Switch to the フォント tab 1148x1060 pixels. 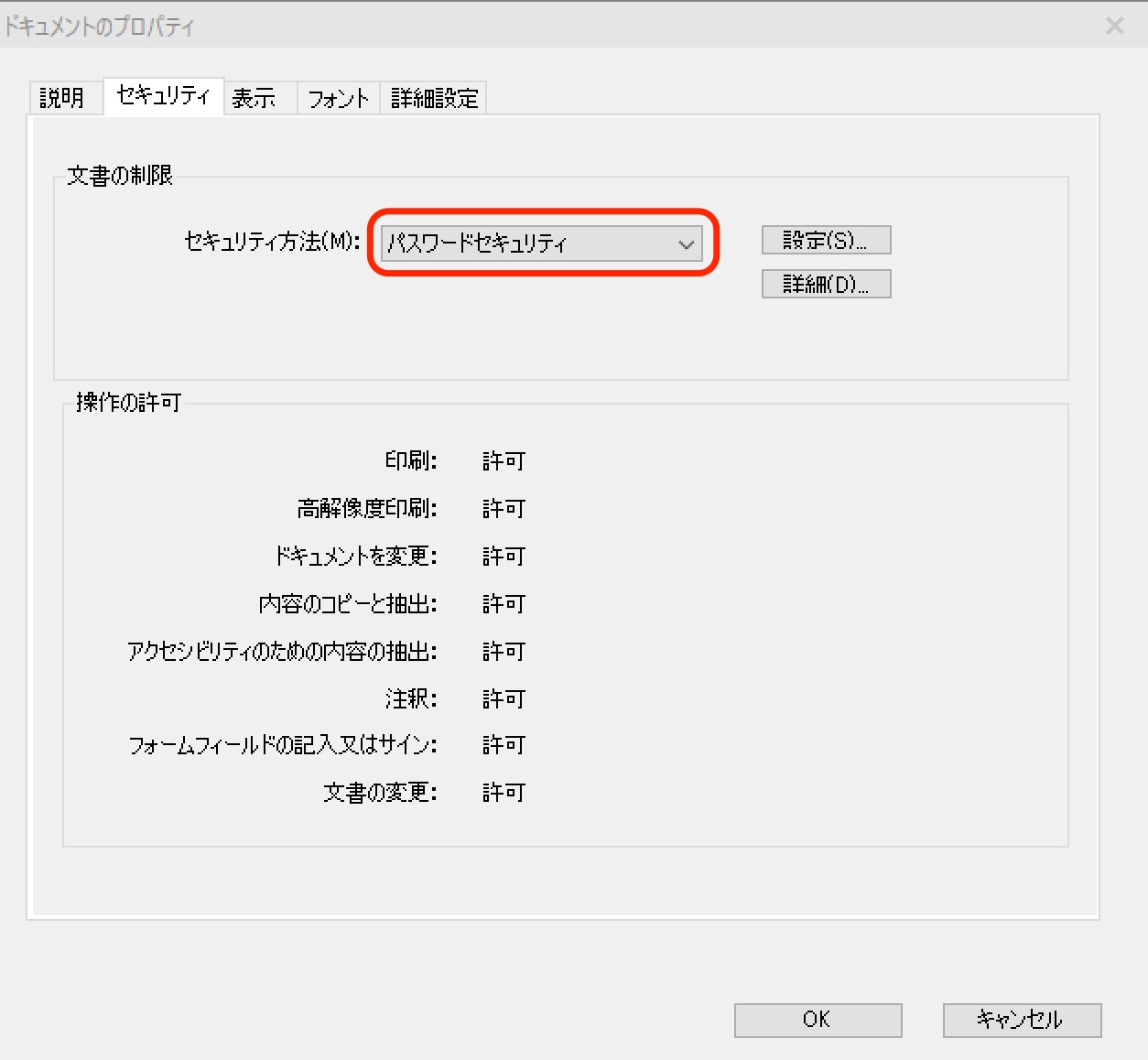tap(339, 98)
